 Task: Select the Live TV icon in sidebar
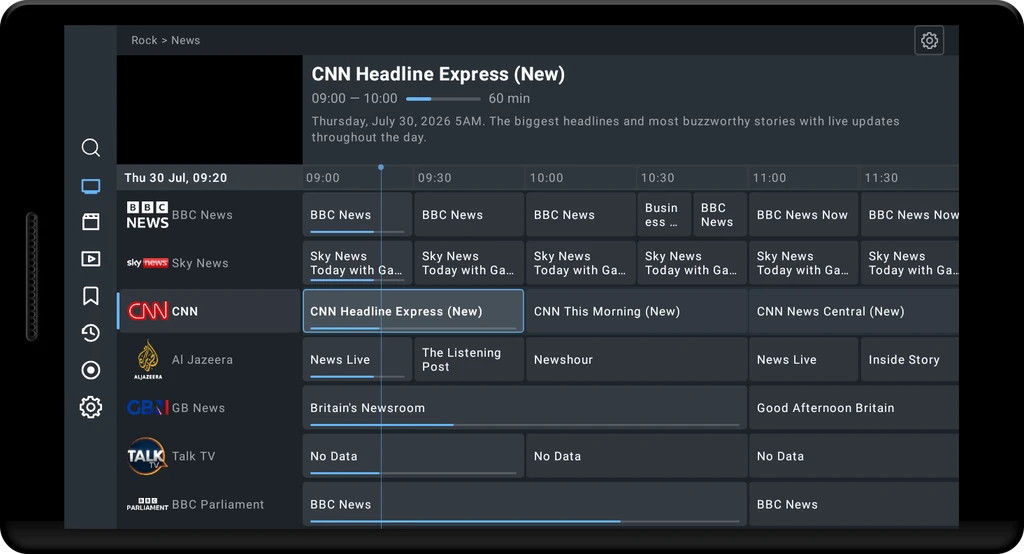pos(91,186)
